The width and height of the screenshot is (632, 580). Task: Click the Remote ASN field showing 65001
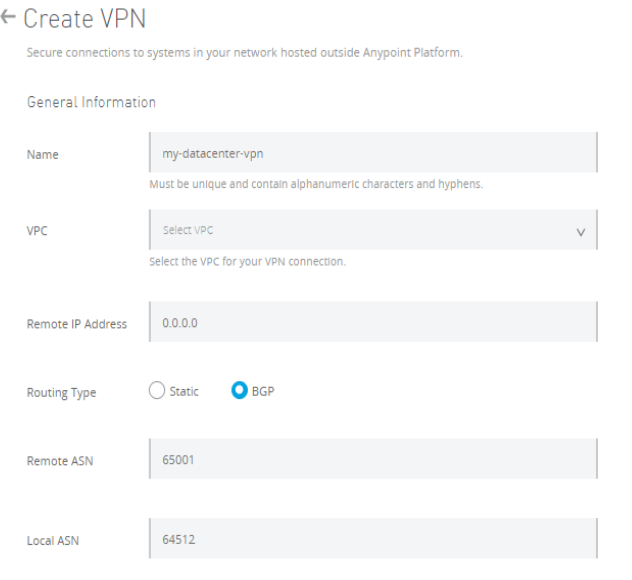coord(372,459)
